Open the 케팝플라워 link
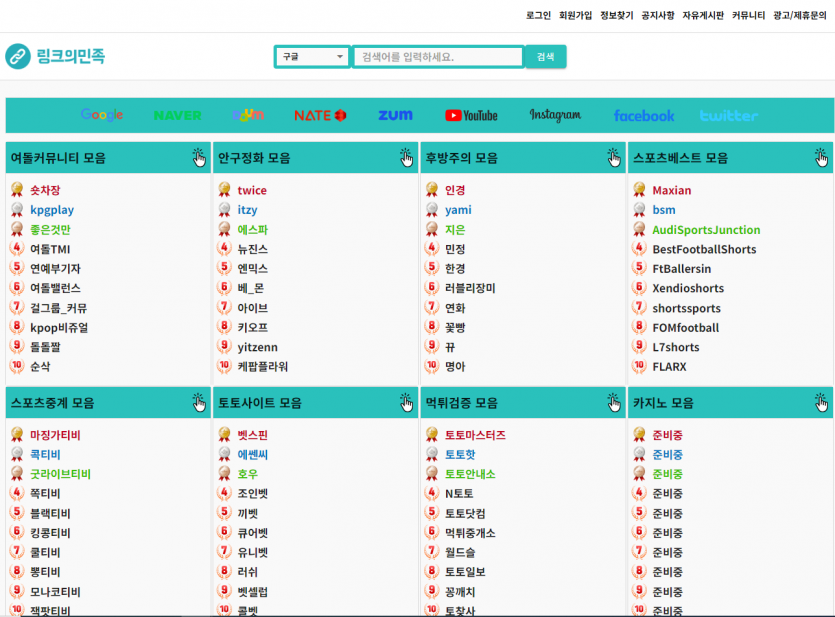Image resolution: width=835 pixels, height=617 pixels. coord(263,366)
